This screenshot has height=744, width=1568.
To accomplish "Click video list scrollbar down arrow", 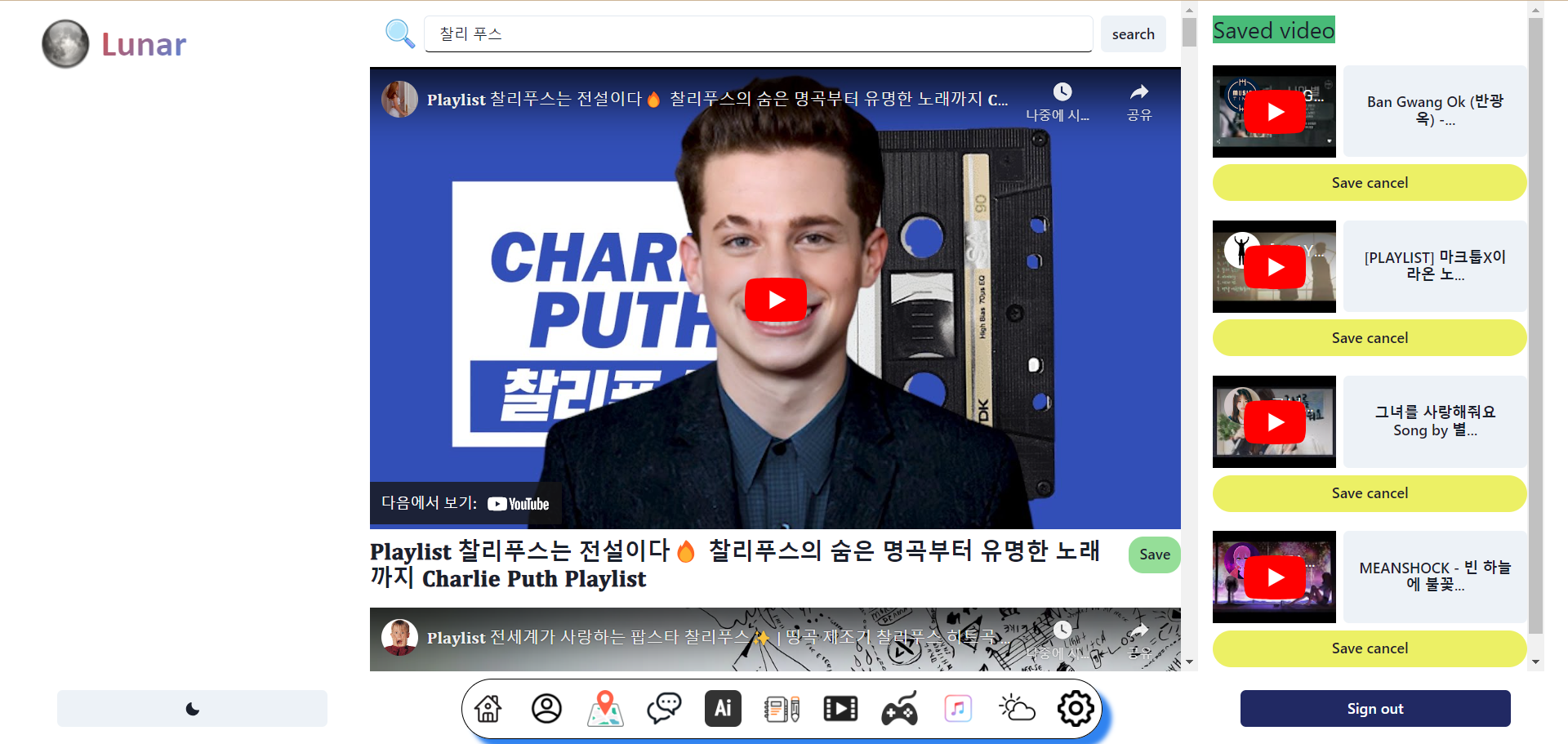I will tap(1189, 662).
